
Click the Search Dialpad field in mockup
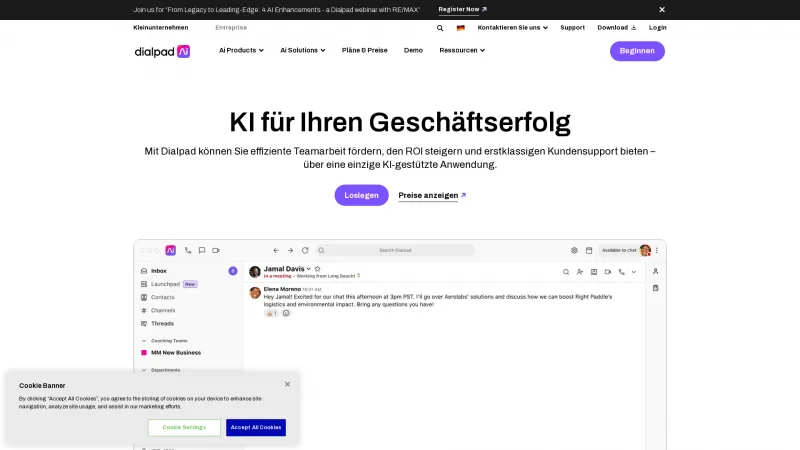point(395,251)
